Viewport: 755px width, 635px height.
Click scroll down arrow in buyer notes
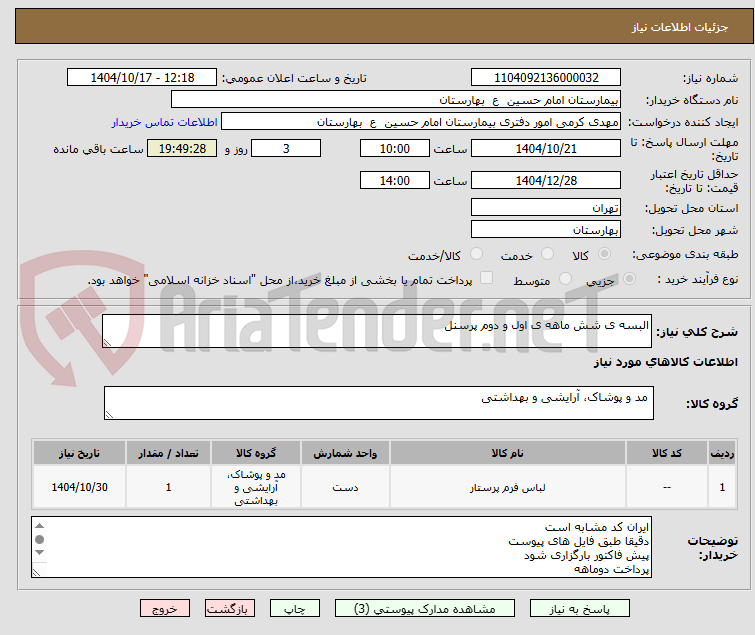39,552
